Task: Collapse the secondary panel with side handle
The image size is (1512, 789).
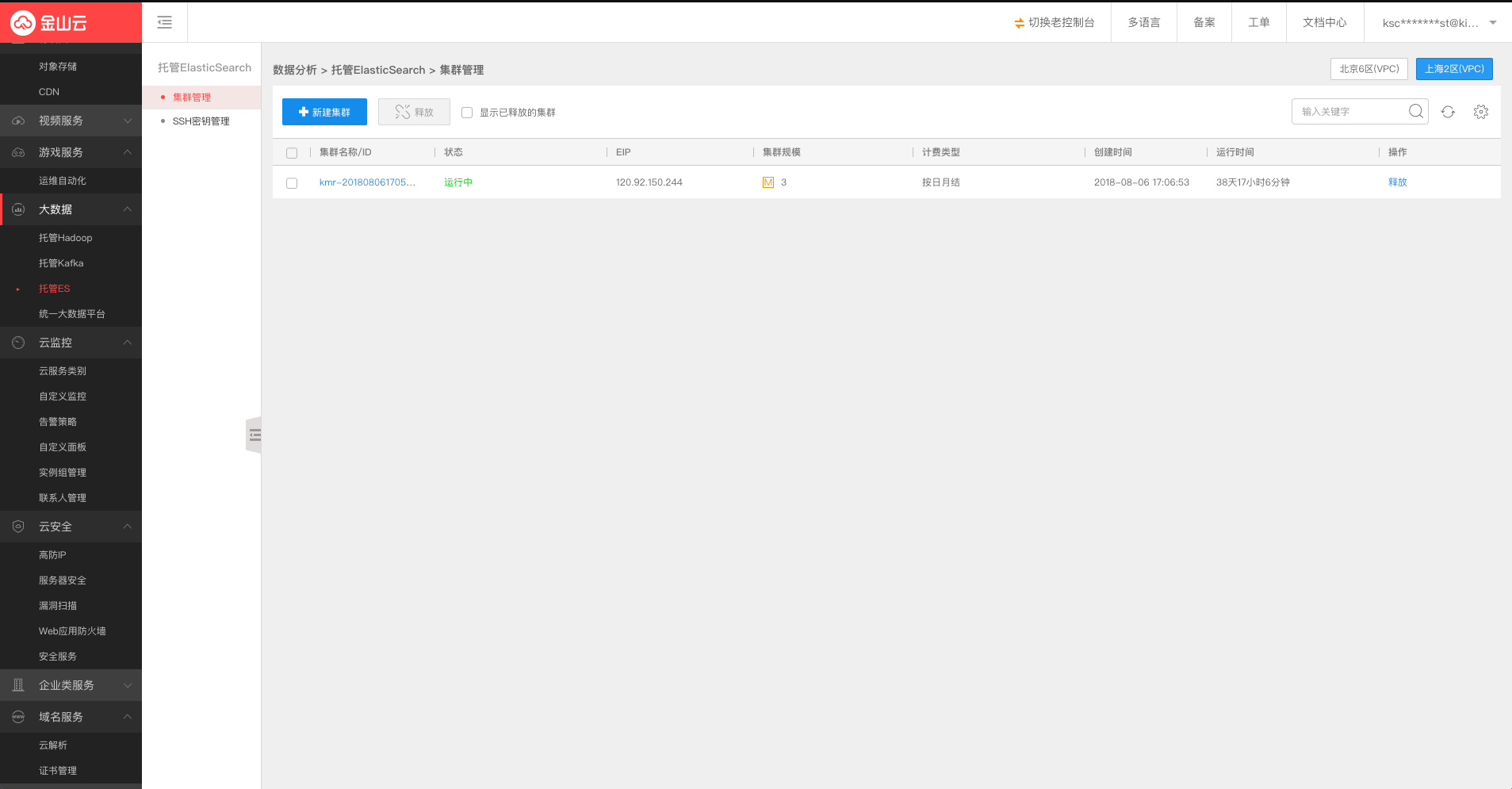Action: (x=254, y=435)
